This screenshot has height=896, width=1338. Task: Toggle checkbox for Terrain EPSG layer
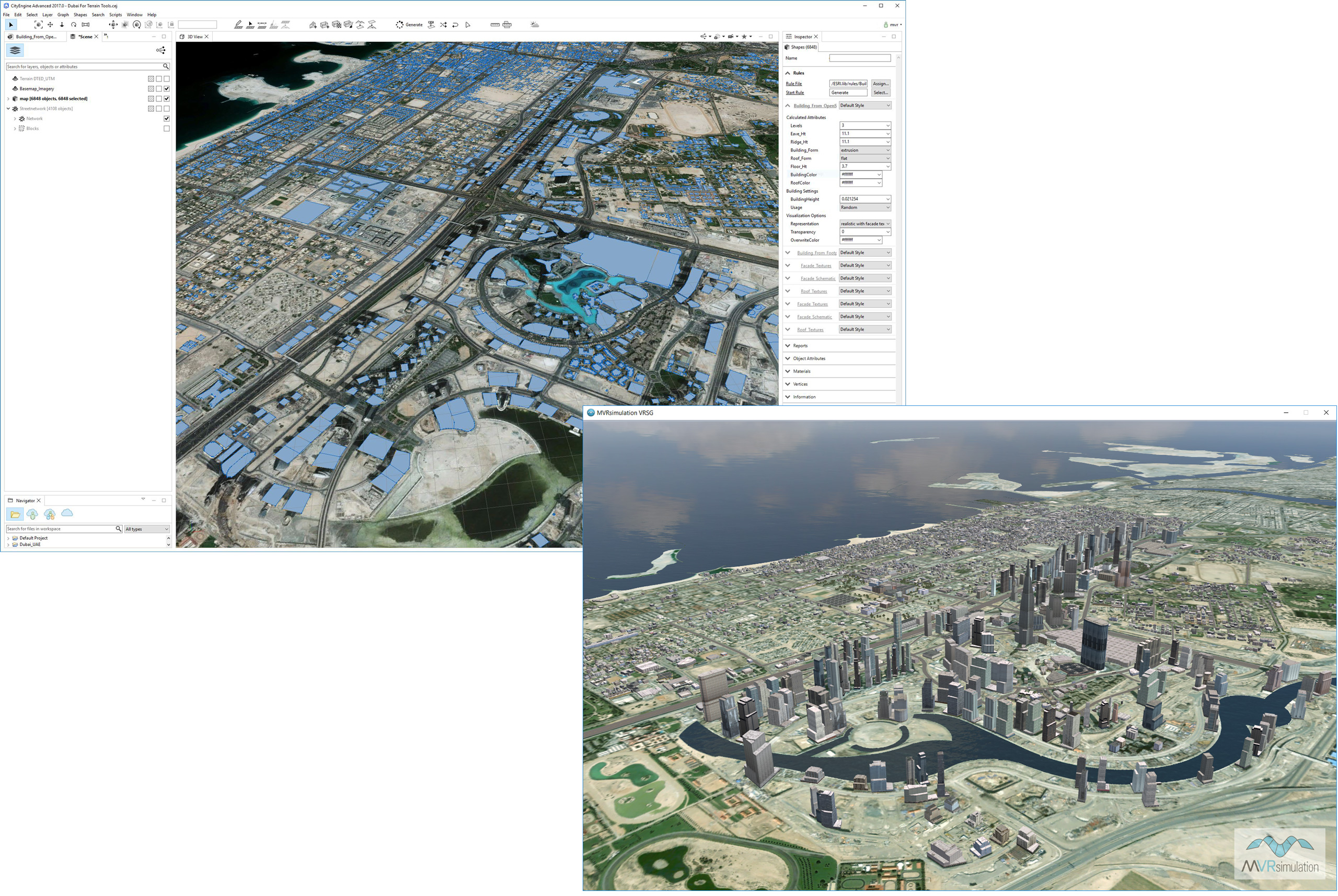167,79
